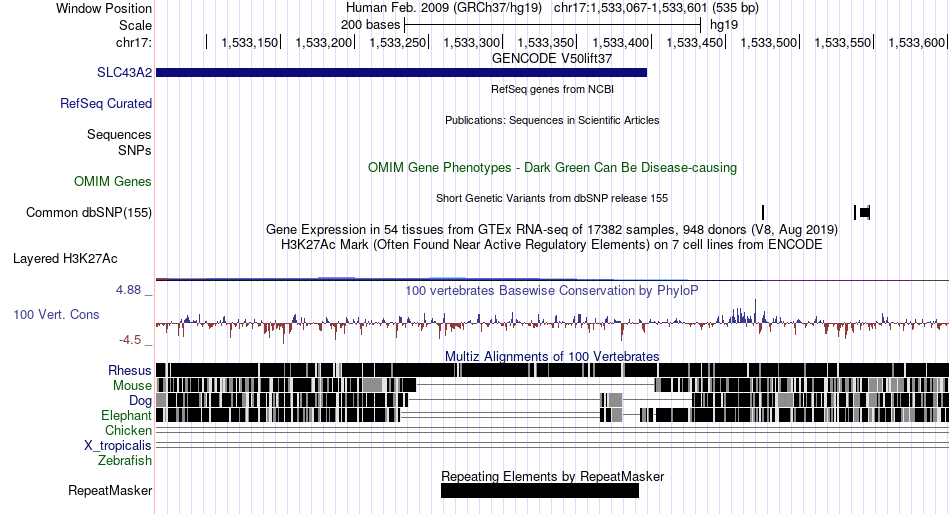This screenshot has height=514, width=950.
Task: Click the 4.88 conservation maximum value
Action: (x=128, y=290)
